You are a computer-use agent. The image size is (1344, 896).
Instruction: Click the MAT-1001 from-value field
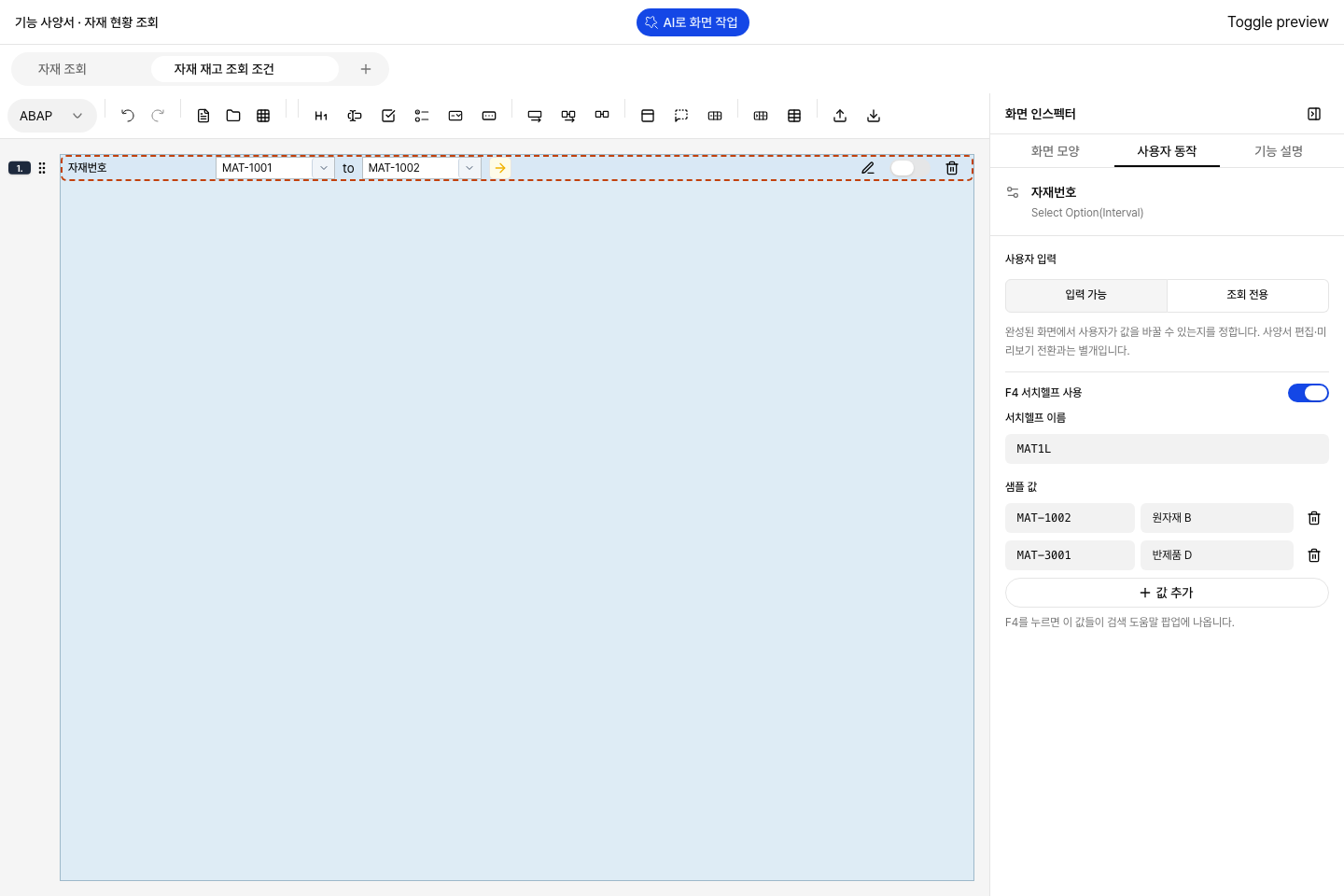[x=264, y=168]
